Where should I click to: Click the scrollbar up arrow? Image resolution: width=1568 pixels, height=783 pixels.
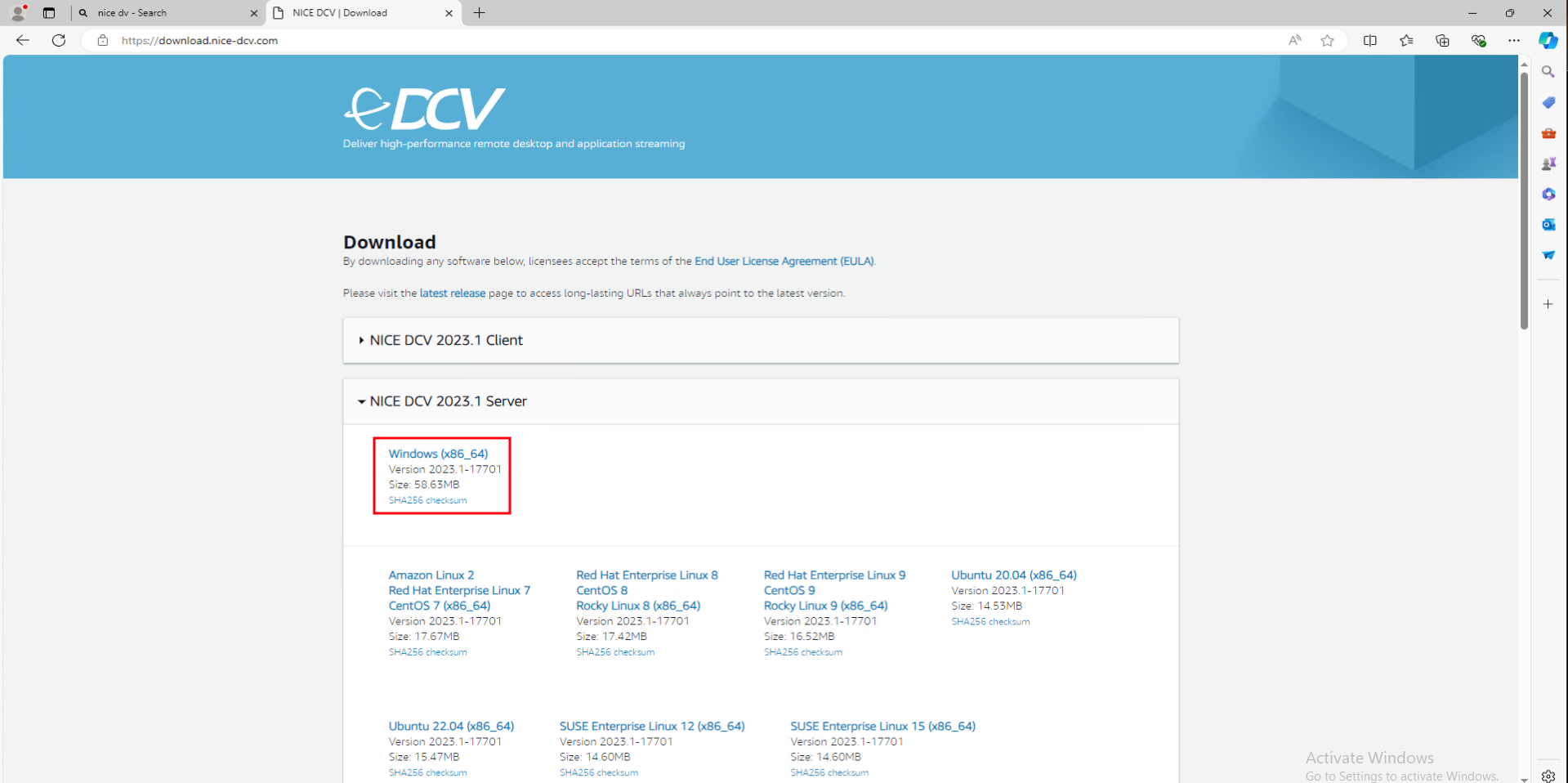[x=1524, y=63]
